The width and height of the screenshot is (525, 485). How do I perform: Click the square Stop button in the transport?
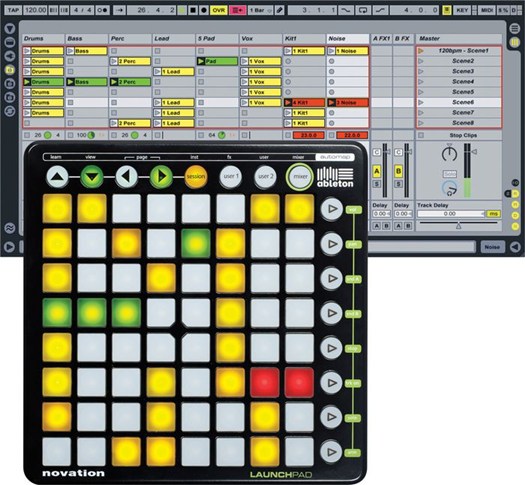click(193, 10)
